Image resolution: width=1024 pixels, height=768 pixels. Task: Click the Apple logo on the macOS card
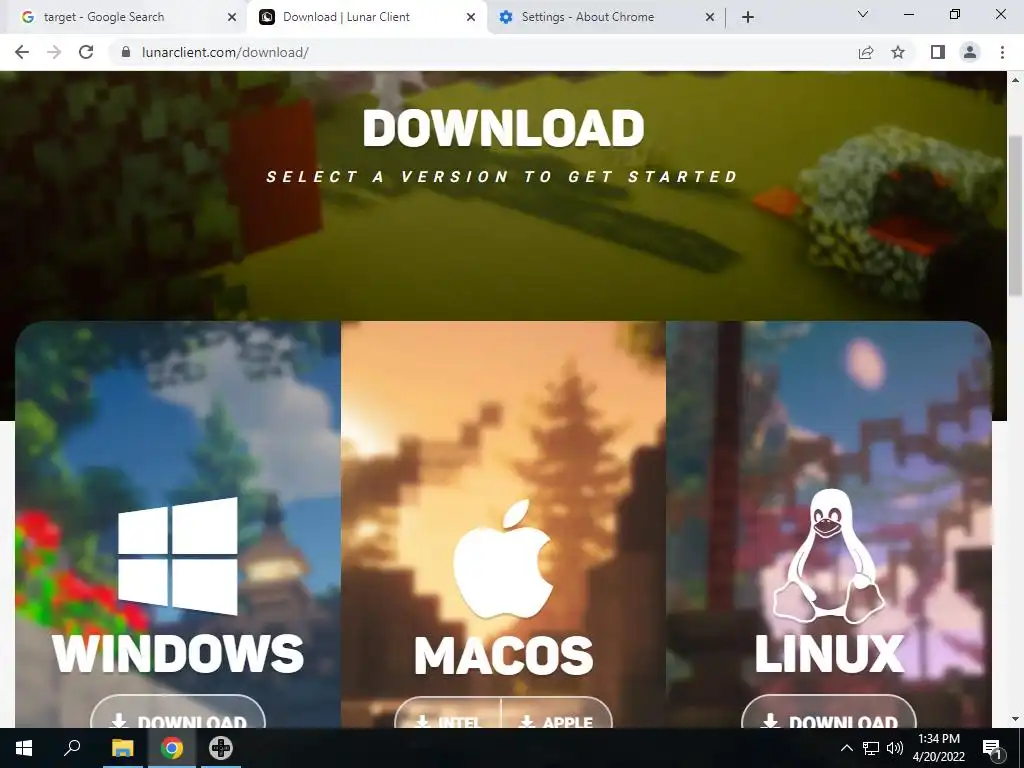pos(502,560)
